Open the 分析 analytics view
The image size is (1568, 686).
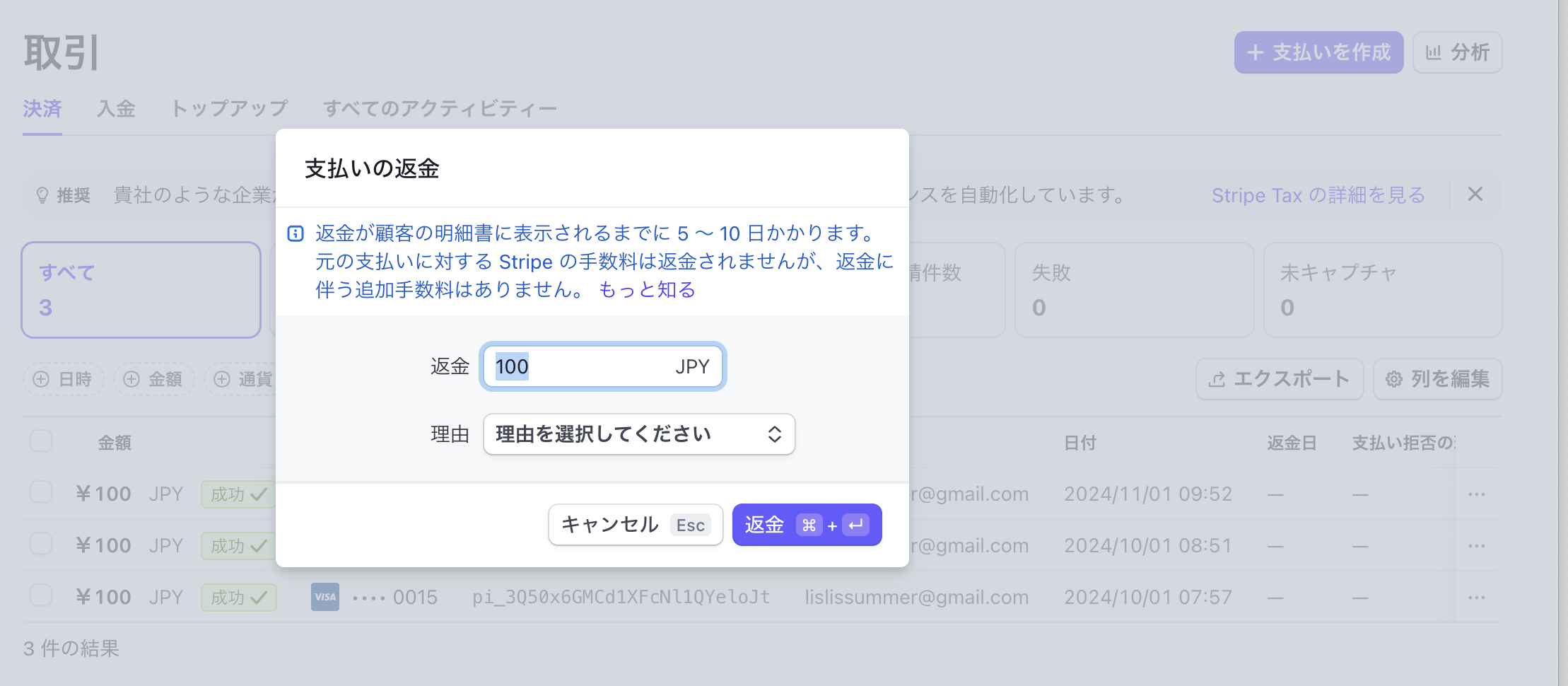(x=1458, y=52)
